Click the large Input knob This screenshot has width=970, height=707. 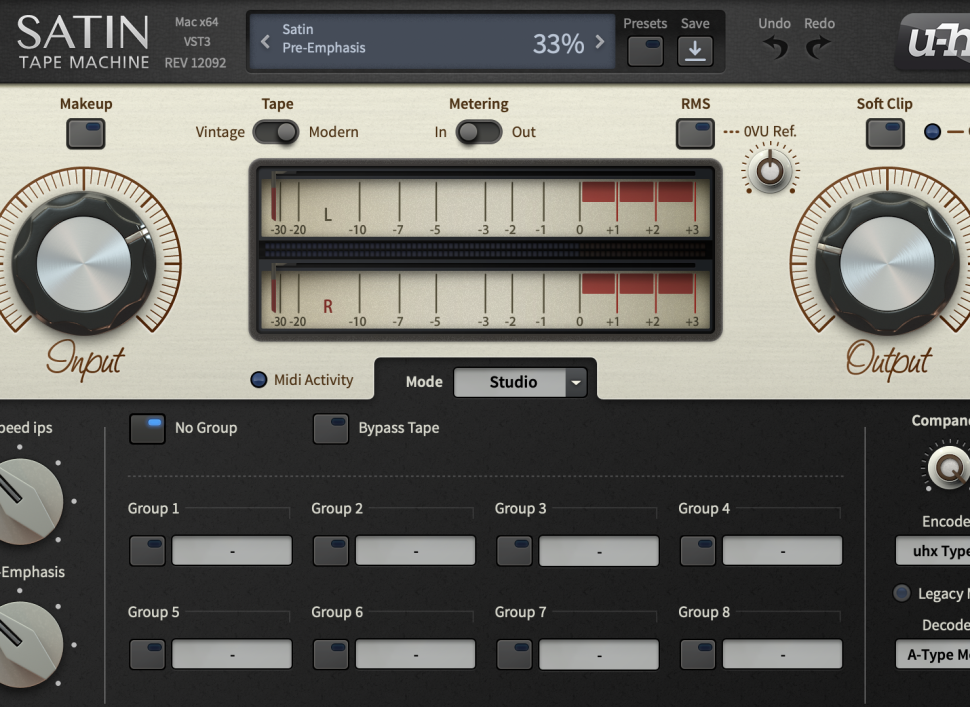click(84, 264)
